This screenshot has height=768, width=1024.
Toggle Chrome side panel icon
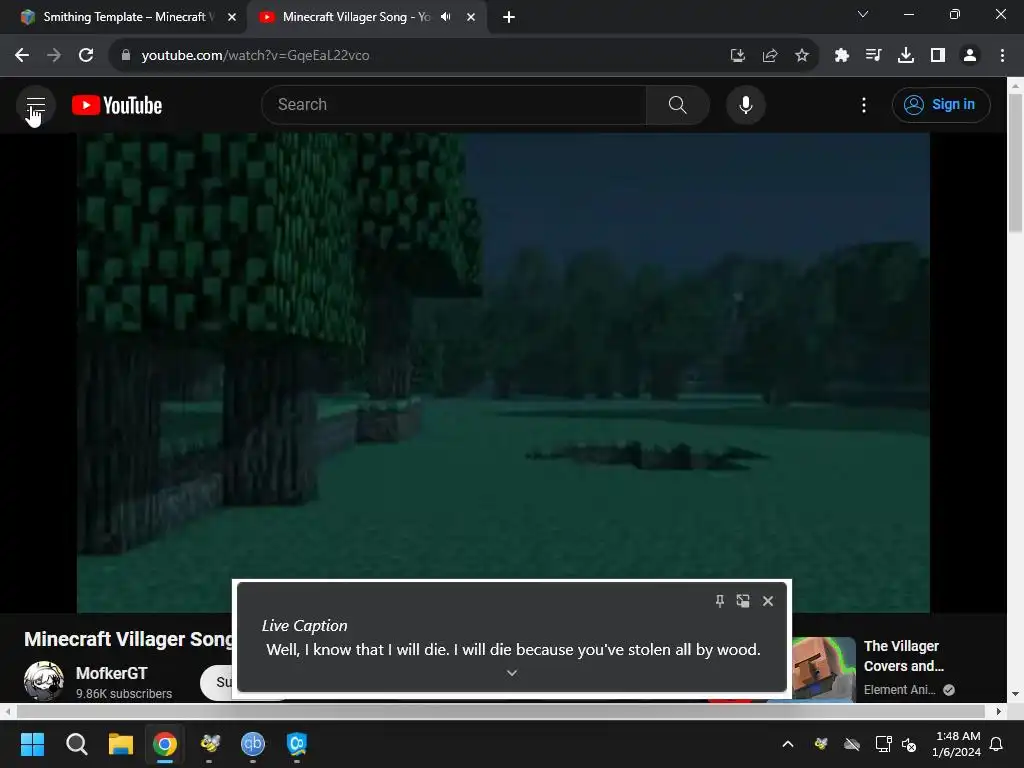click(938, 56)
